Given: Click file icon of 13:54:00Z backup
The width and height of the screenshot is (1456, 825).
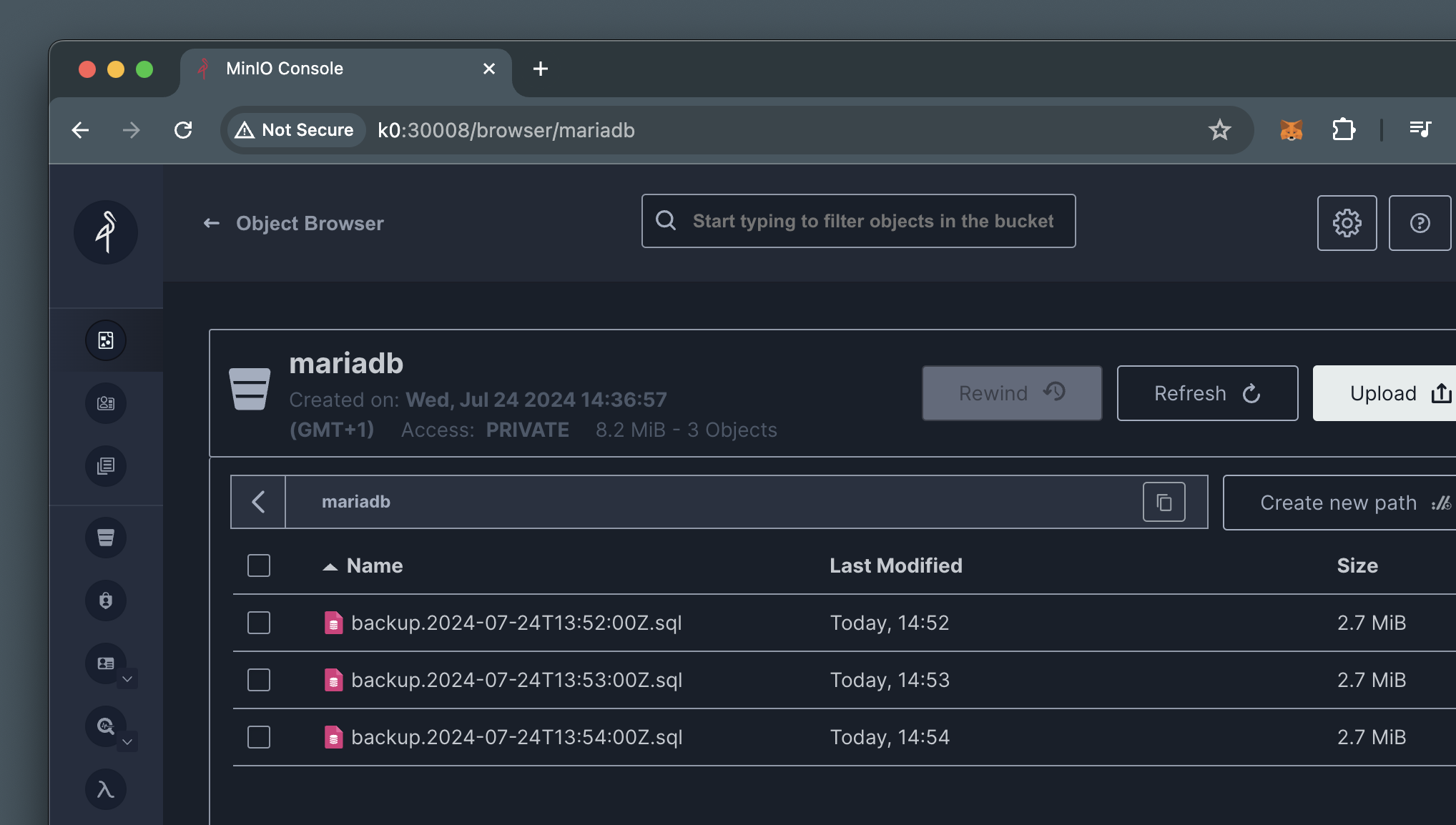Looking at the screenshot, I should pos(333,737).
